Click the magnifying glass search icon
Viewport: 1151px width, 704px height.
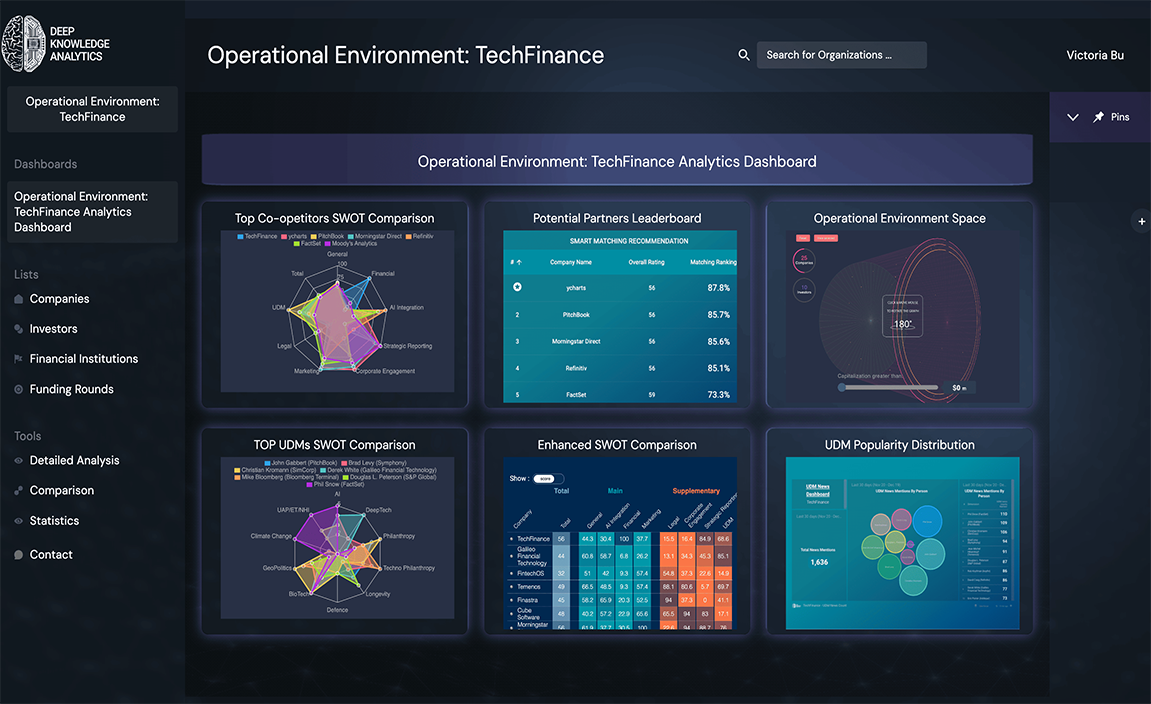coord(744,55)
